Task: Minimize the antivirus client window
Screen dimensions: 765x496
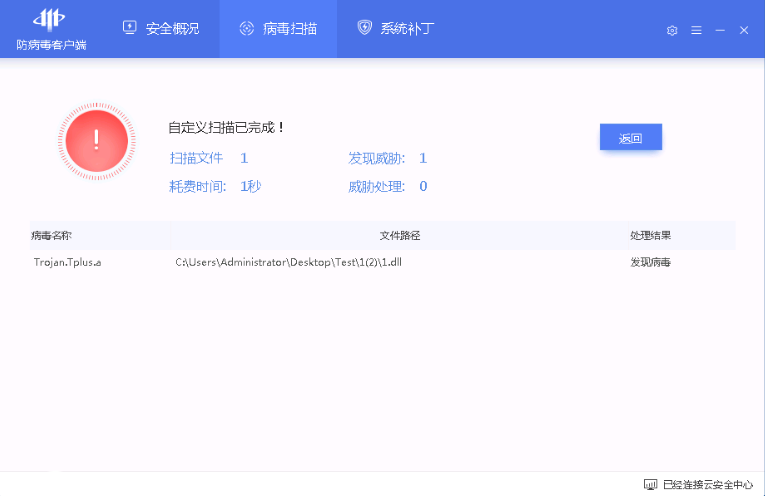Action: 720,30
